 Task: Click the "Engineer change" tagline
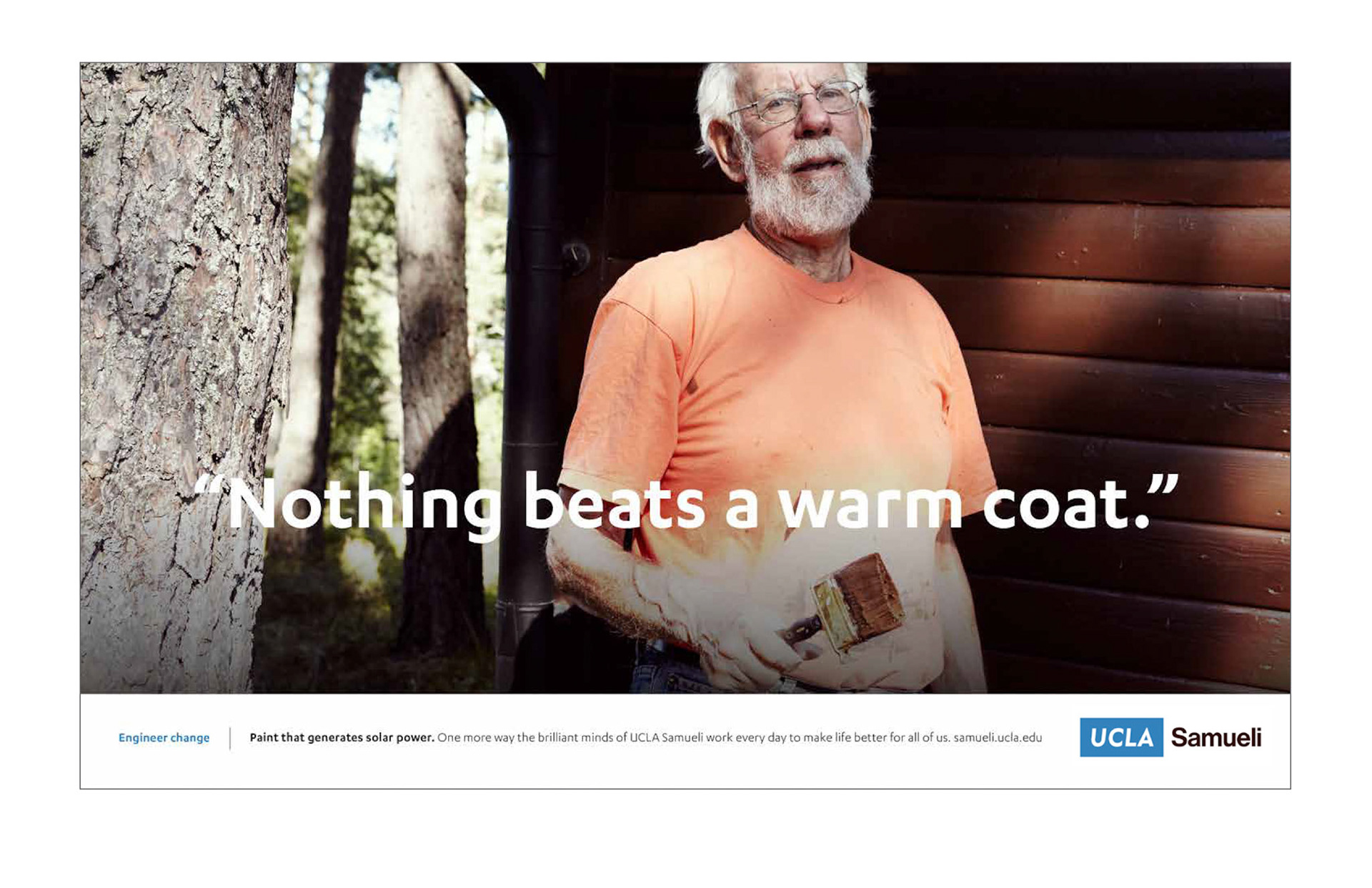pos(164,738)
